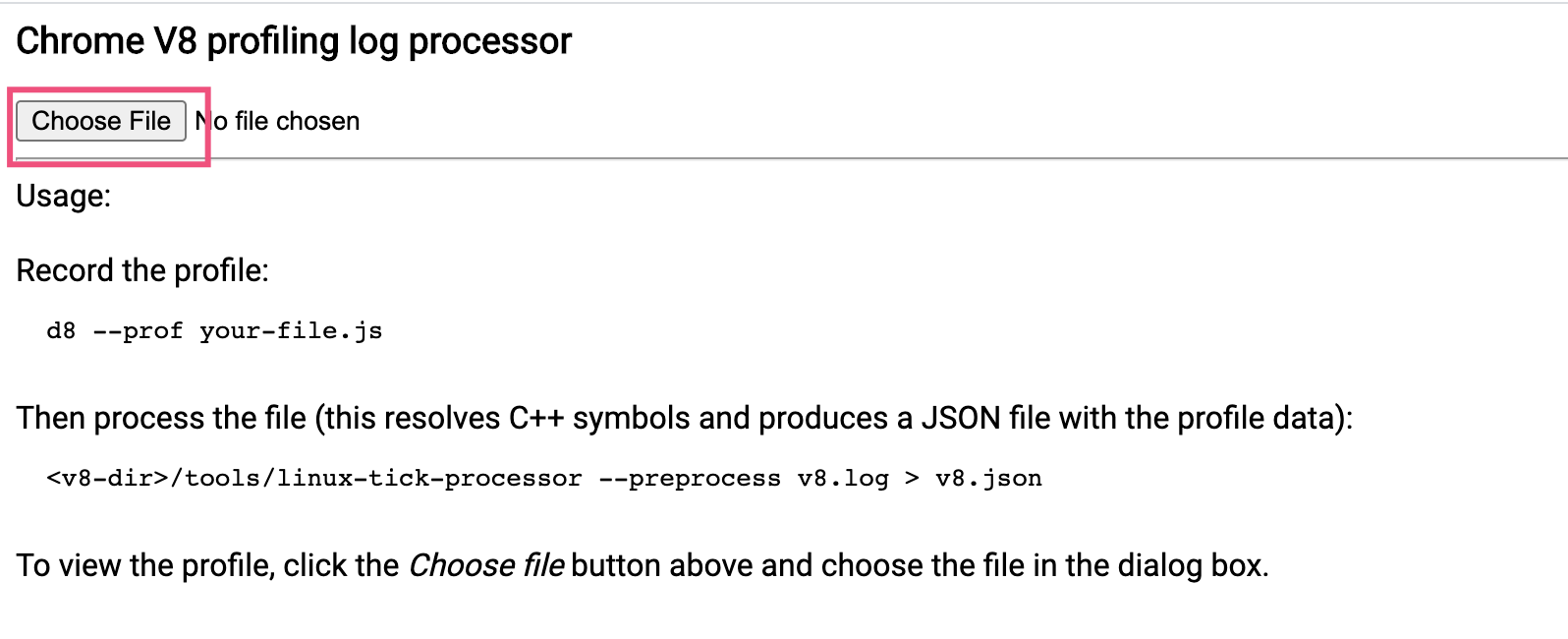
Task: Click the "Chrome V8 profiling log processor" heading
Action: click(x=294, y=41)
